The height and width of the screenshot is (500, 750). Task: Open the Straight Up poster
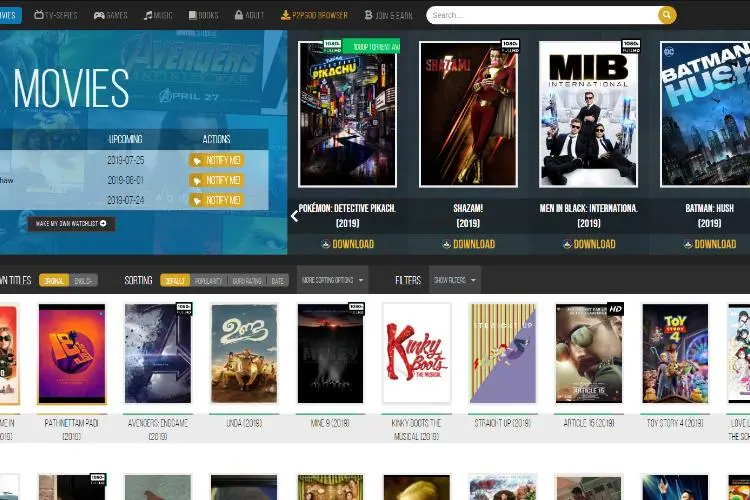[503, 354]
